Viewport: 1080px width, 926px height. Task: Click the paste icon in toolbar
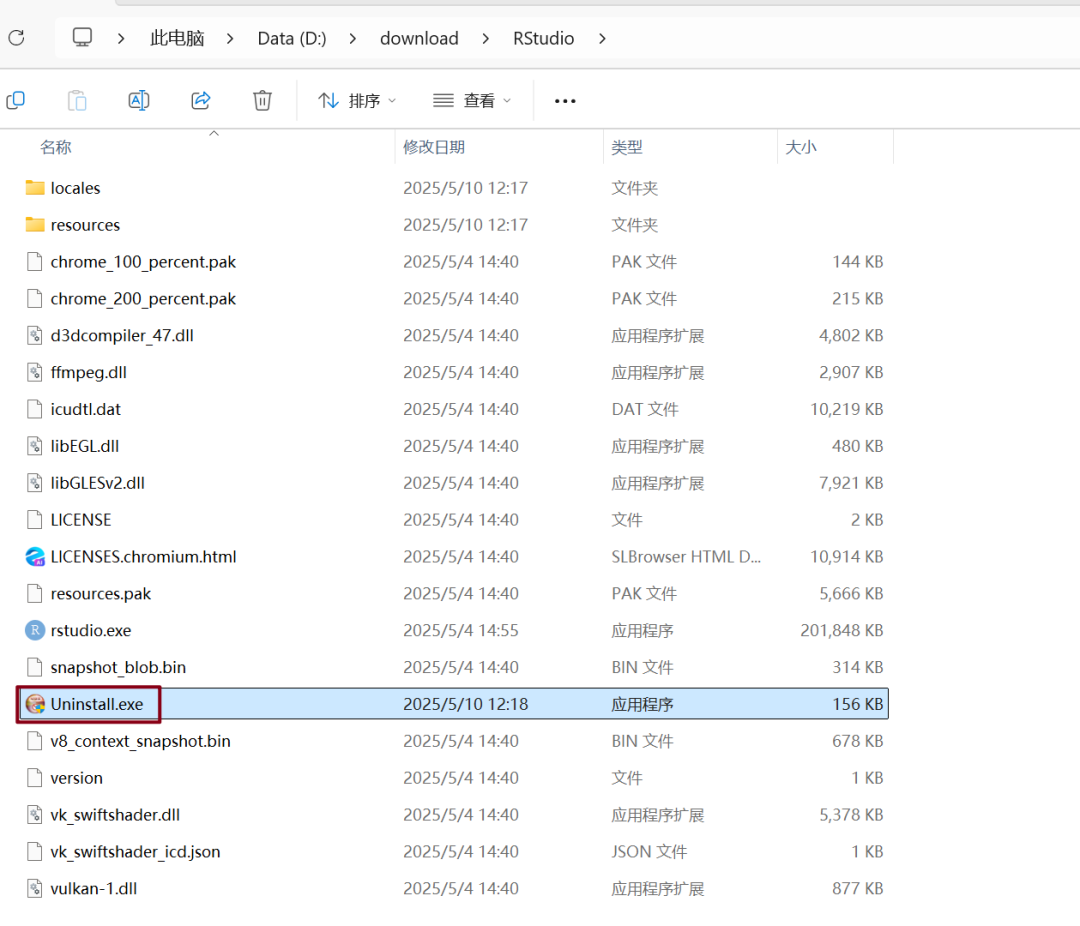tap(77, 101)
